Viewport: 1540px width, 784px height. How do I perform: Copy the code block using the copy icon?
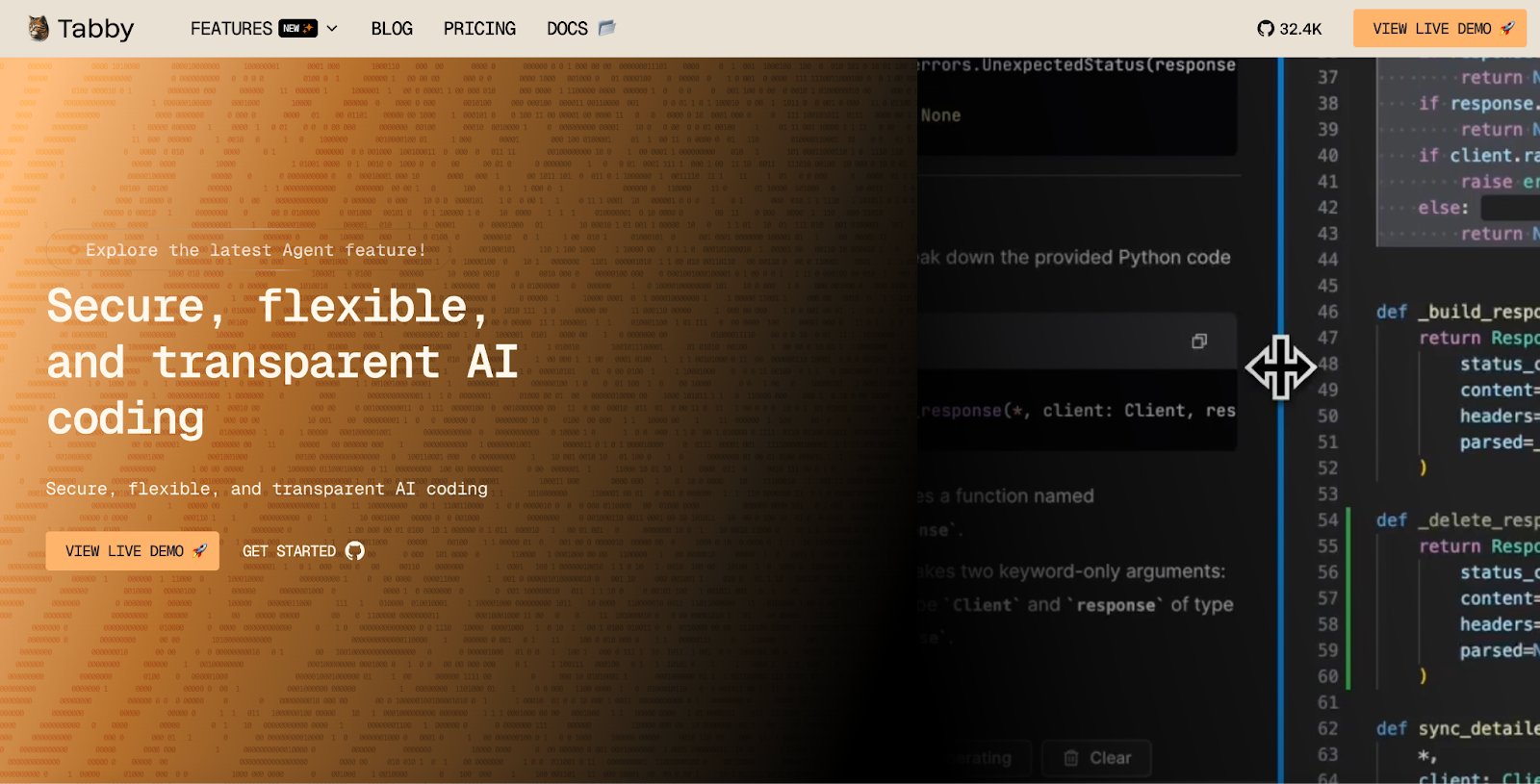pyautogui.click(x=1199, y=341)
